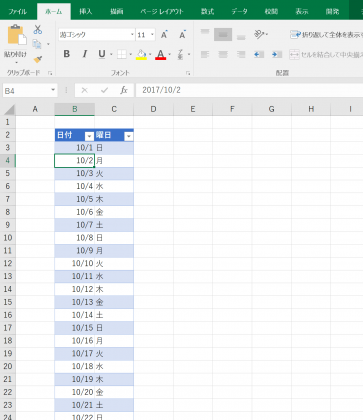The height and width of the screenshot is (420, 363).
Task: Expand the font size dropdown showing 11
Action: tap(152, 35)
